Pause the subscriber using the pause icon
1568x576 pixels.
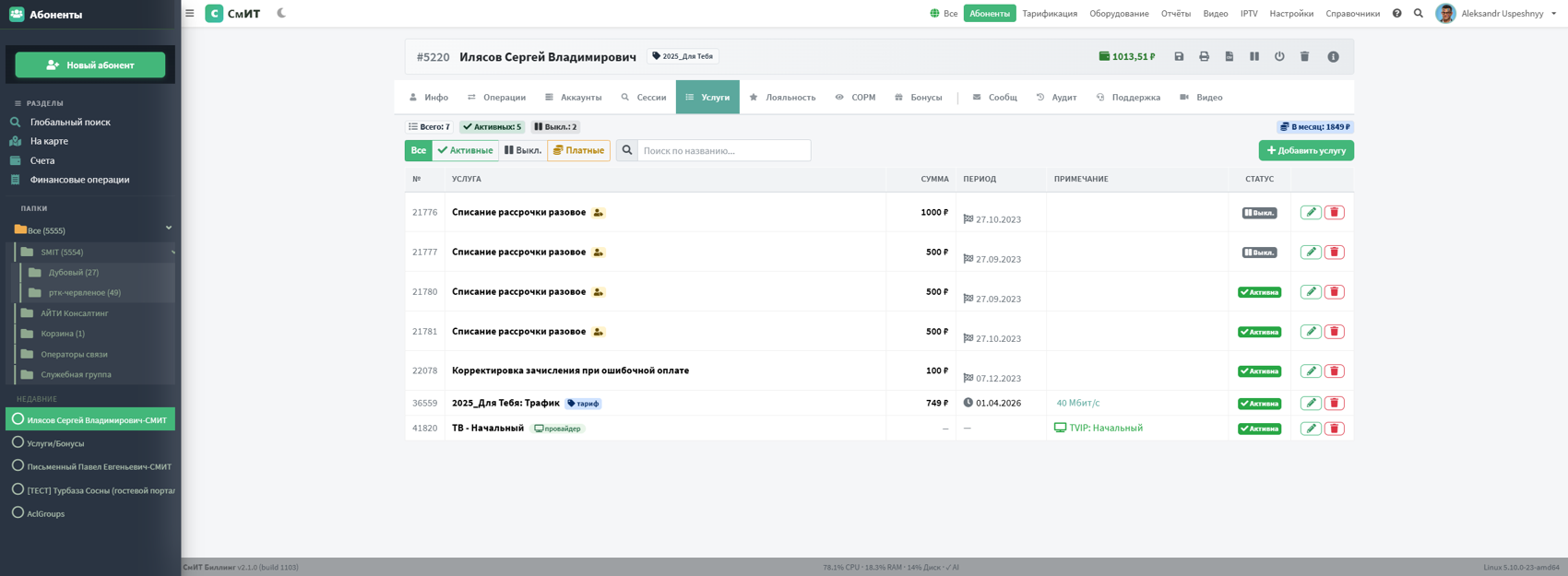coord(1254,56)
